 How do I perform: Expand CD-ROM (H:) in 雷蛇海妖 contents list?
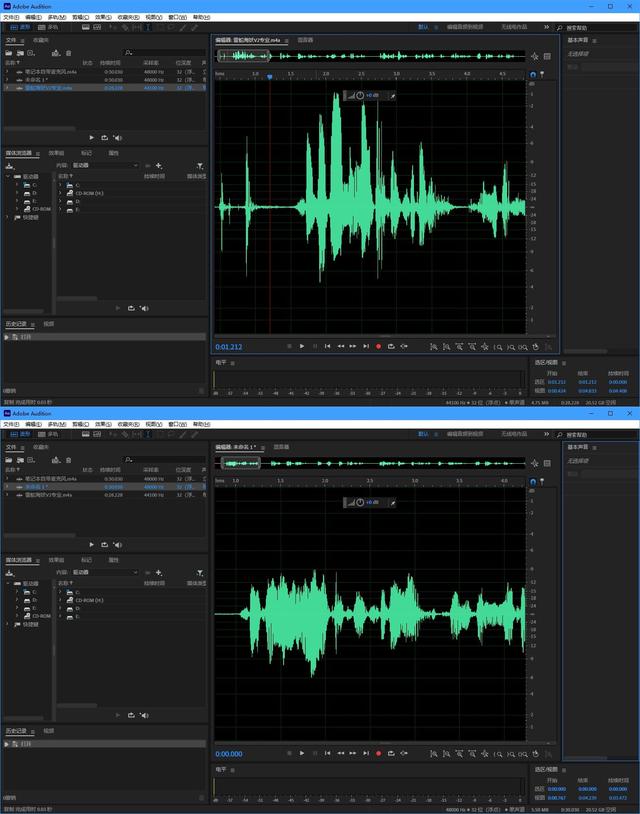tap(61, 193)
